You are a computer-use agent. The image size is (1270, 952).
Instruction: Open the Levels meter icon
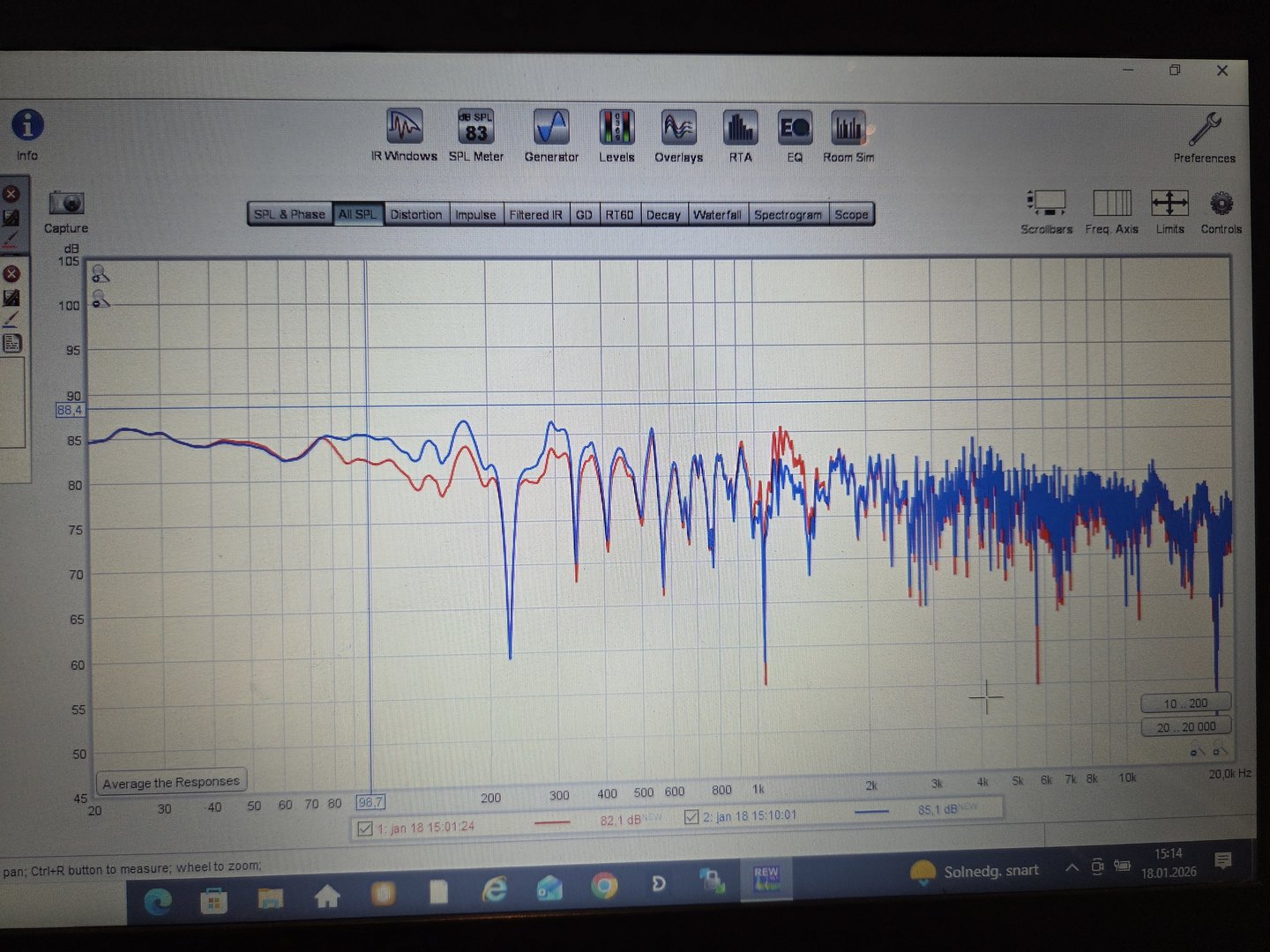tap(616, 129)
